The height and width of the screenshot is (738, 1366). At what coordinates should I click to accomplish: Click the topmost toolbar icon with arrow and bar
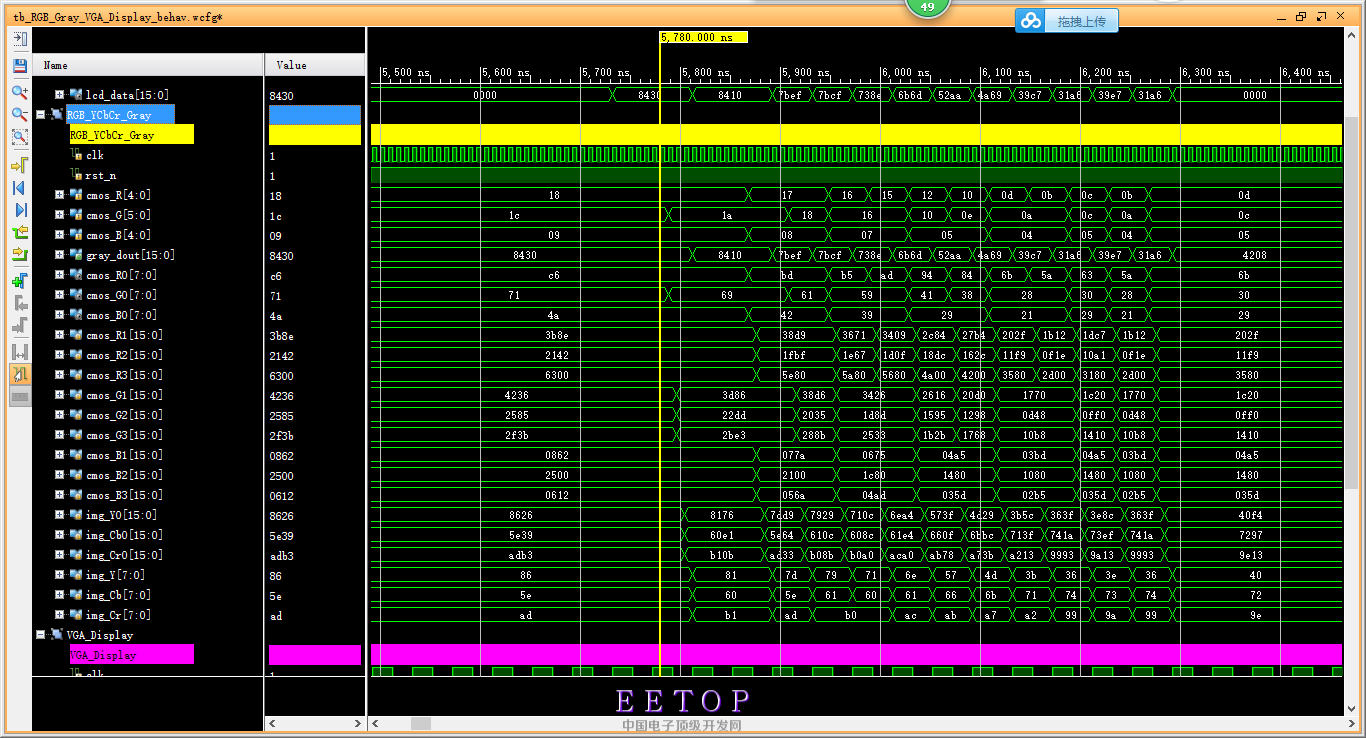pyautogui.click(x=19, y=39)
